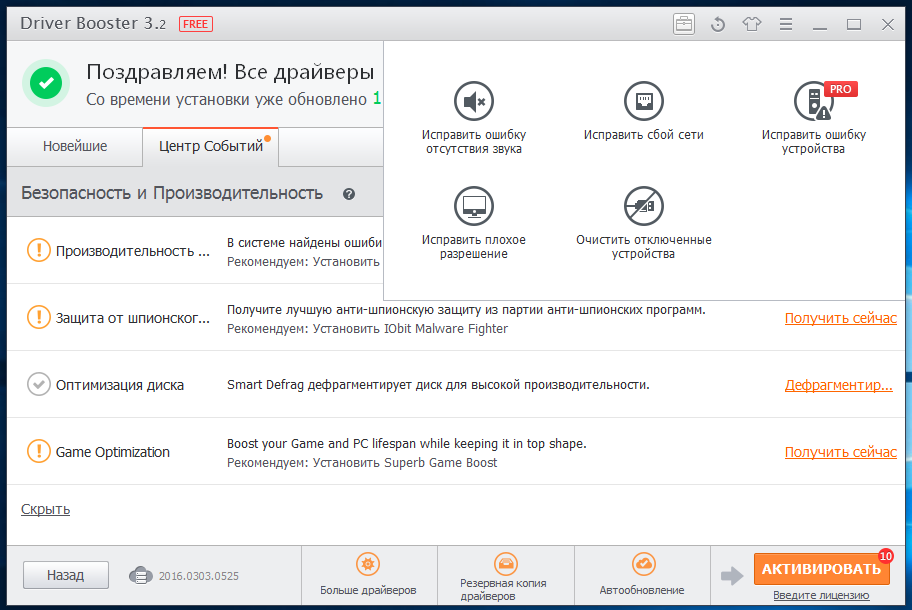Image resolution: width=912 pixels, height=610 pixels.
Task: Click the red 'FREE' badge in title
Action: [195, 24]
